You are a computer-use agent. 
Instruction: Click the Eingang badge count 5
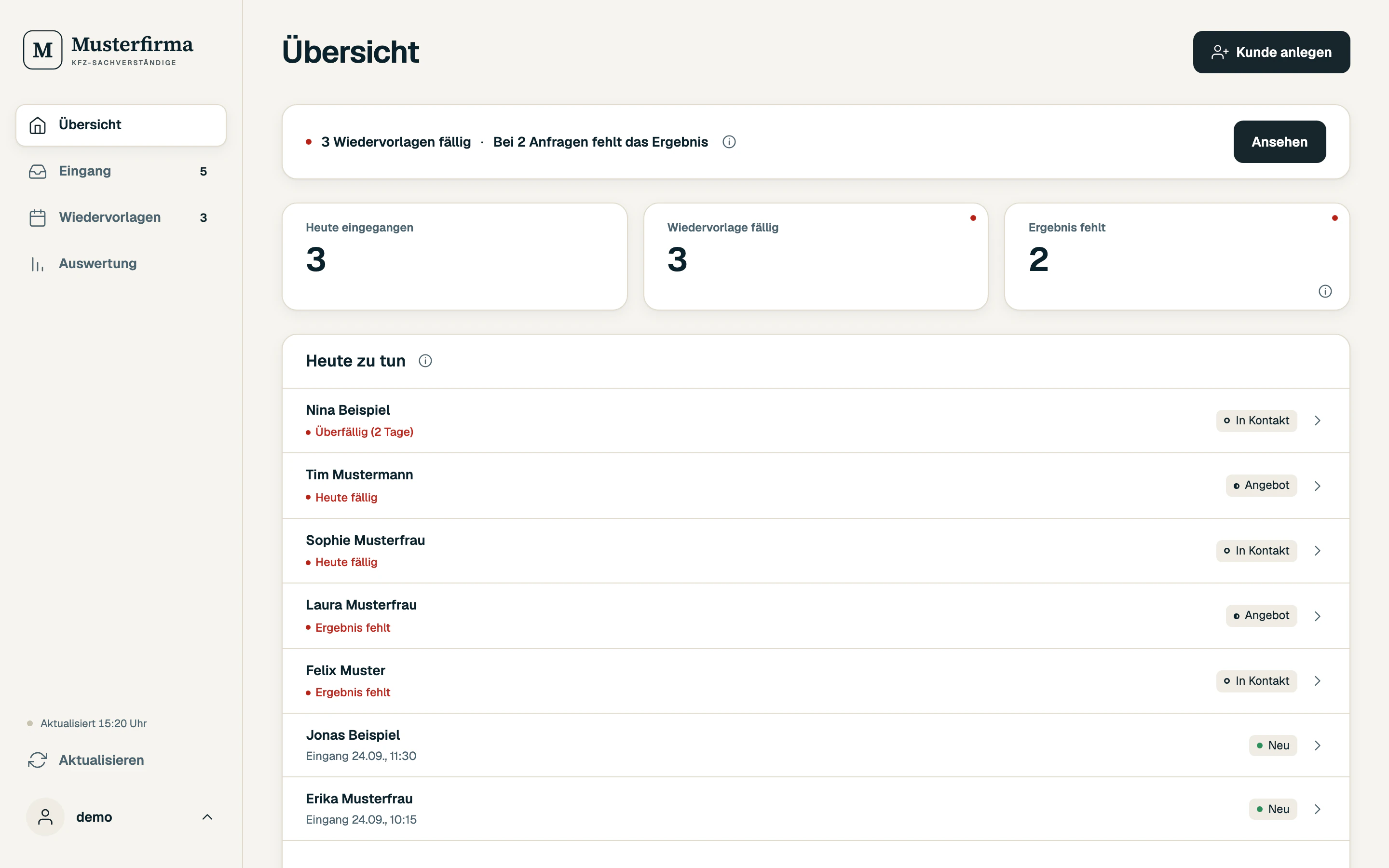203,172
